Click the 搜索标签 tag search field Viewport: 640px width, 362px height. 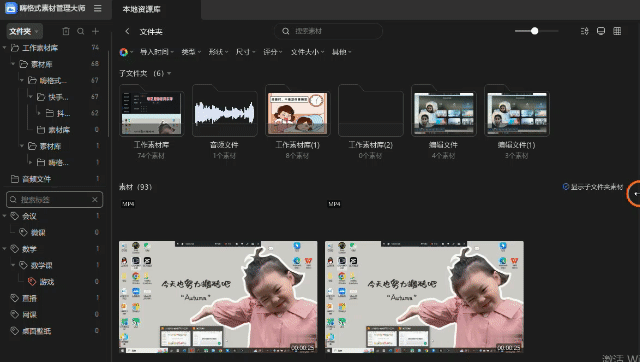55,199
